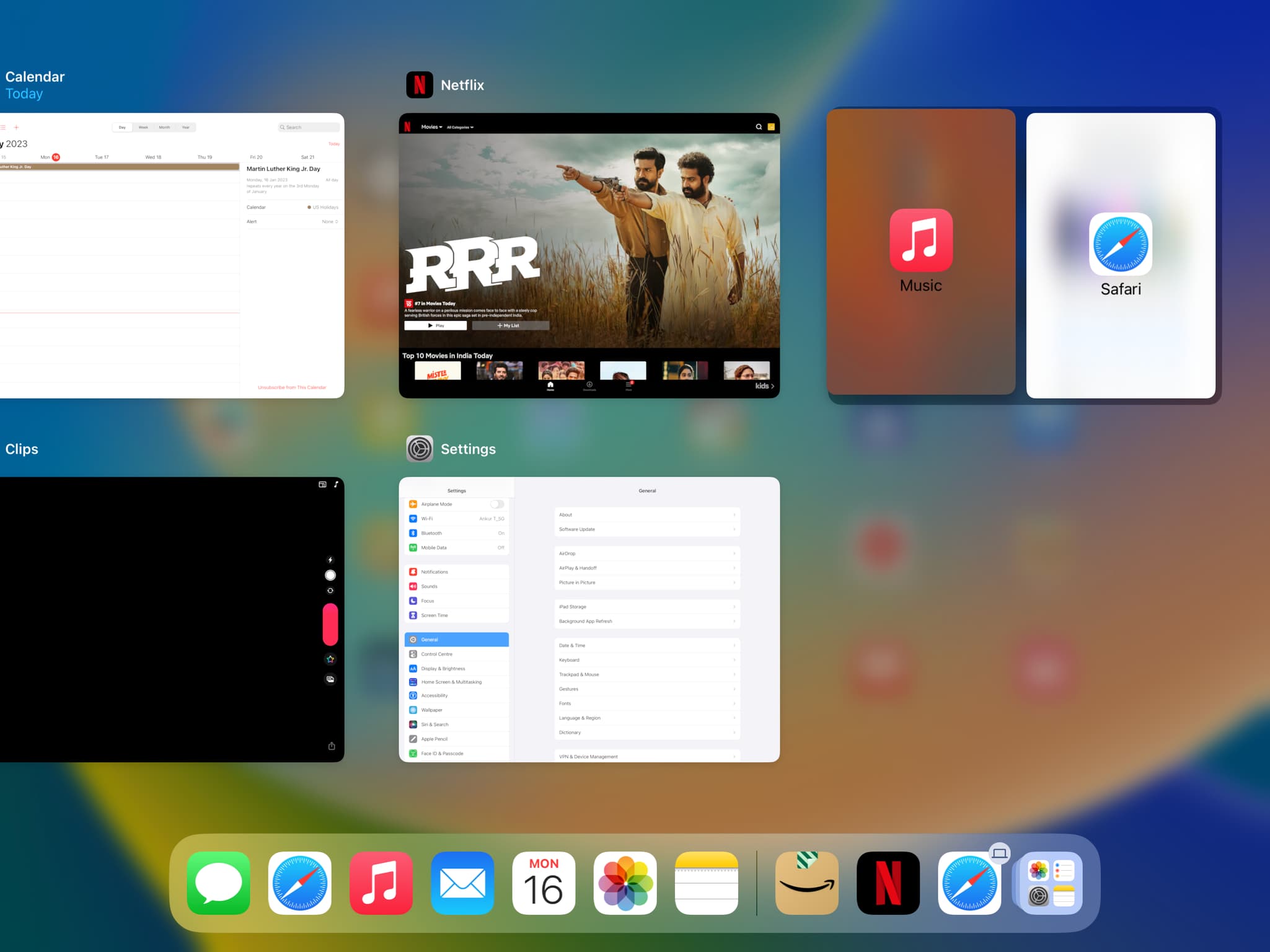Switch Calendar to Week view

pos(143,127)
